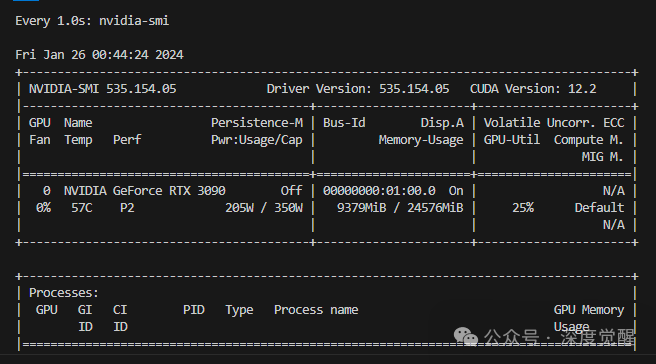Click the "Type" column header
The image size is (656, 364).
click(x=239, y=310)
